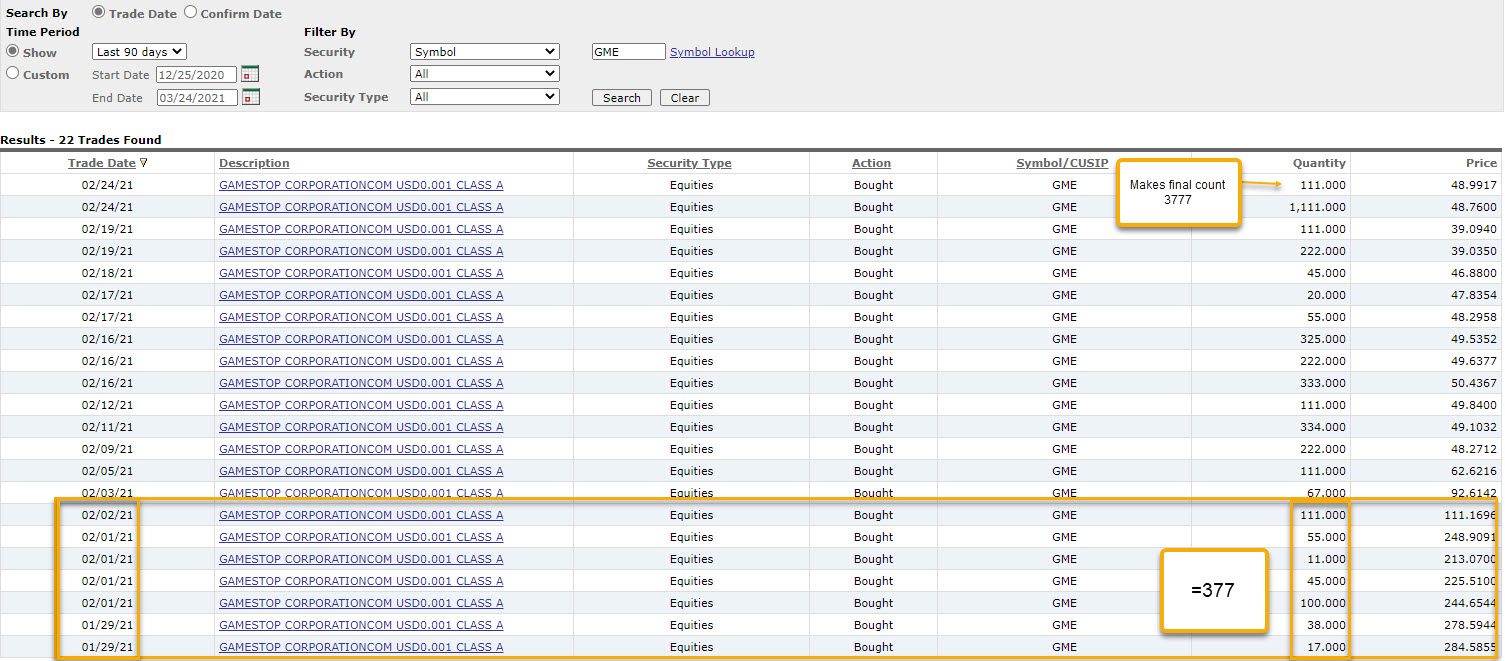This screenshot has height=661, width=1505.
Task: Select the Trade Date radio button
Action: [x=98, y=13]
